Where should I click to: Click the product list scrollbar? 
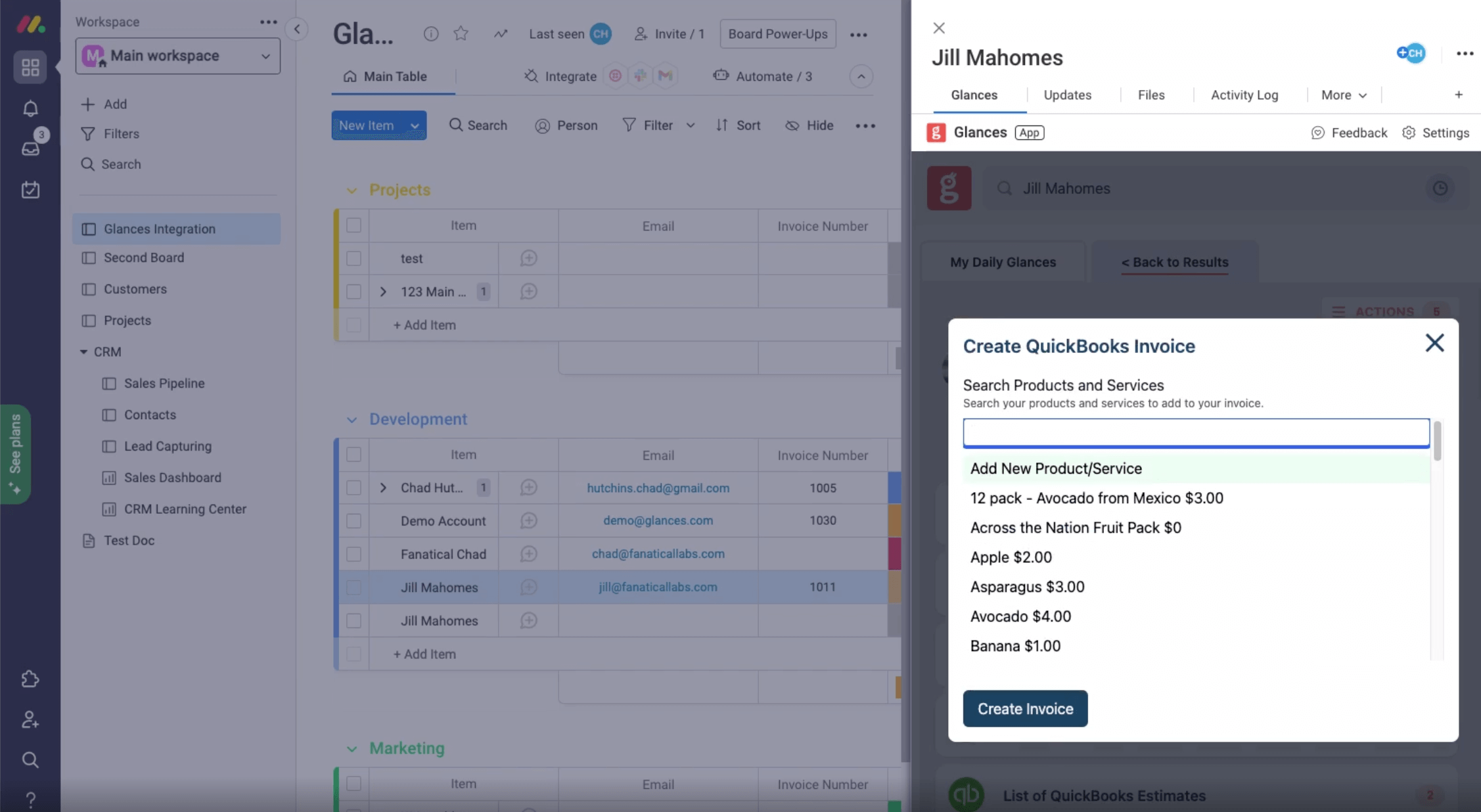[1437, 441]
